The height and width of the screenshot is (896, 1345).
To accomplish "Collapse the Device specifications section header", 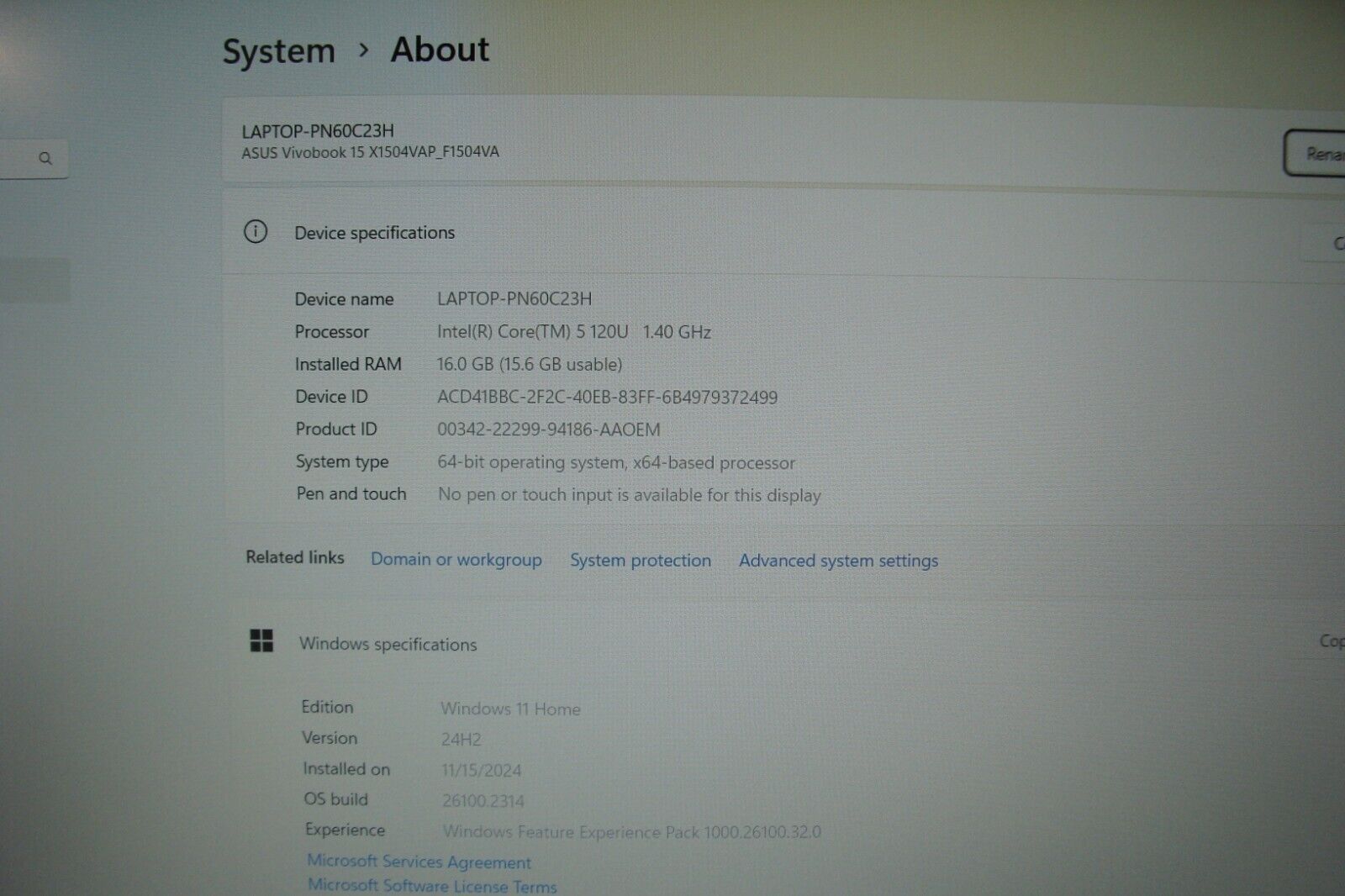I will [783, 233].
